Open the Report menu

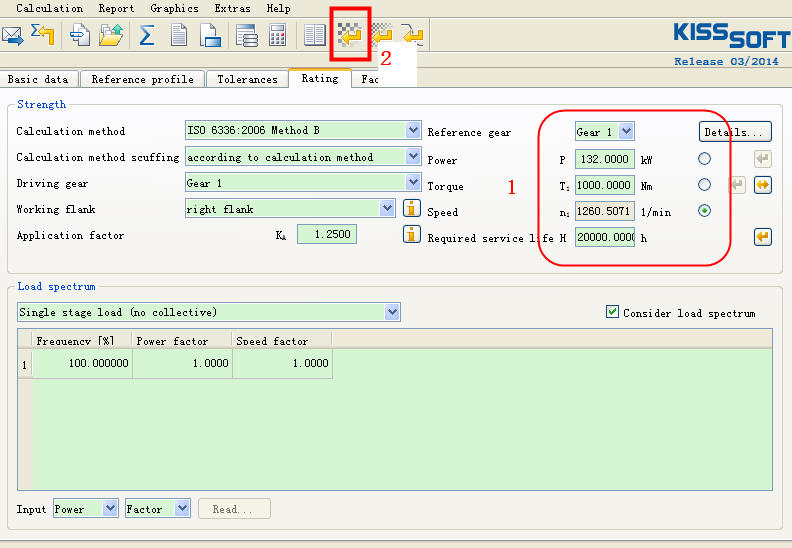click(116, 8)
